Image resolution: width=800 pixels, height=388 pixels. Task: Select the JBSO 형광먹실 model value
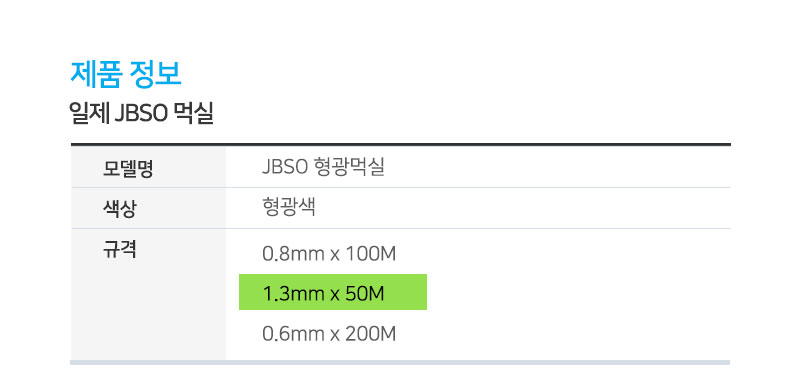323,167
